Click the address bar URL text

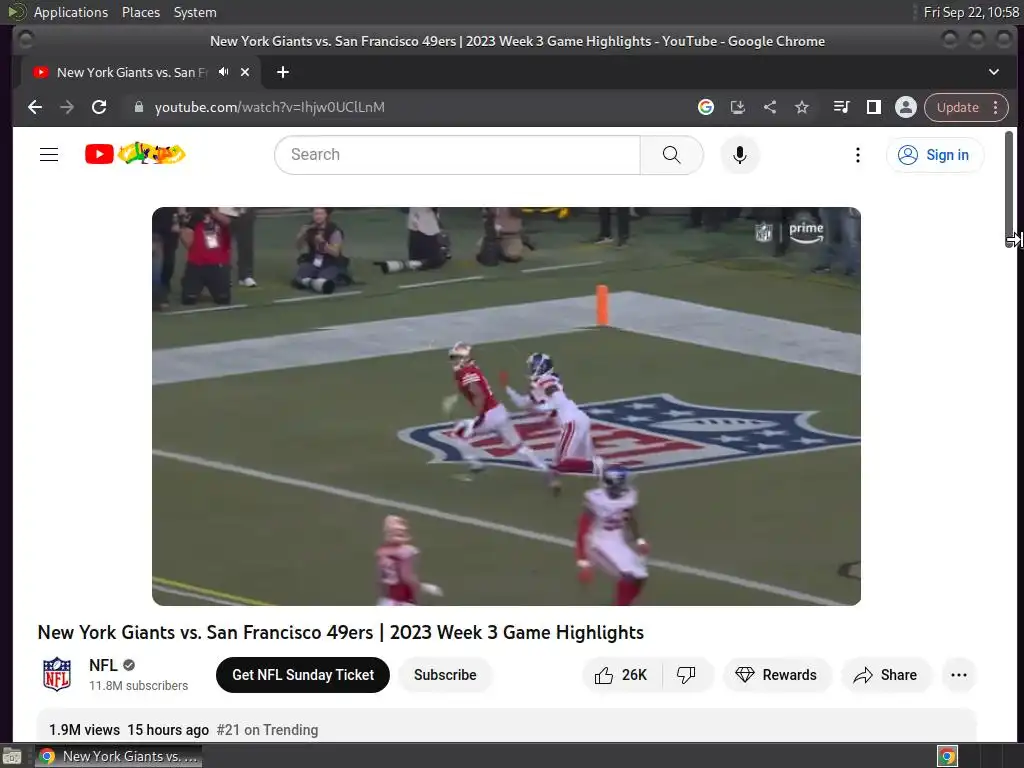coord(269,107)
